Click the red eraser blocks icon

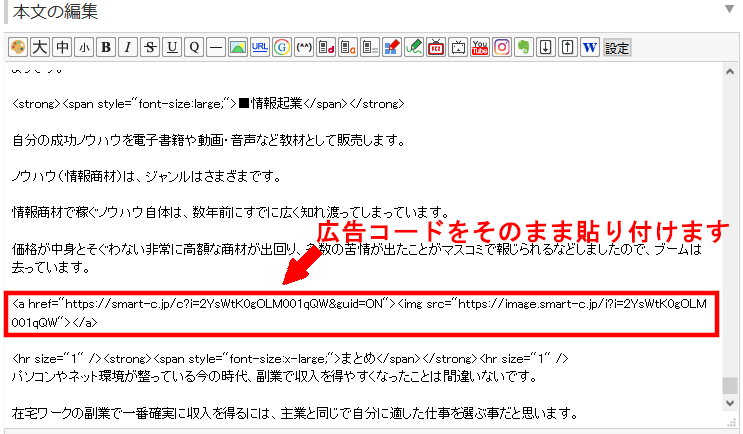[392, 47]
